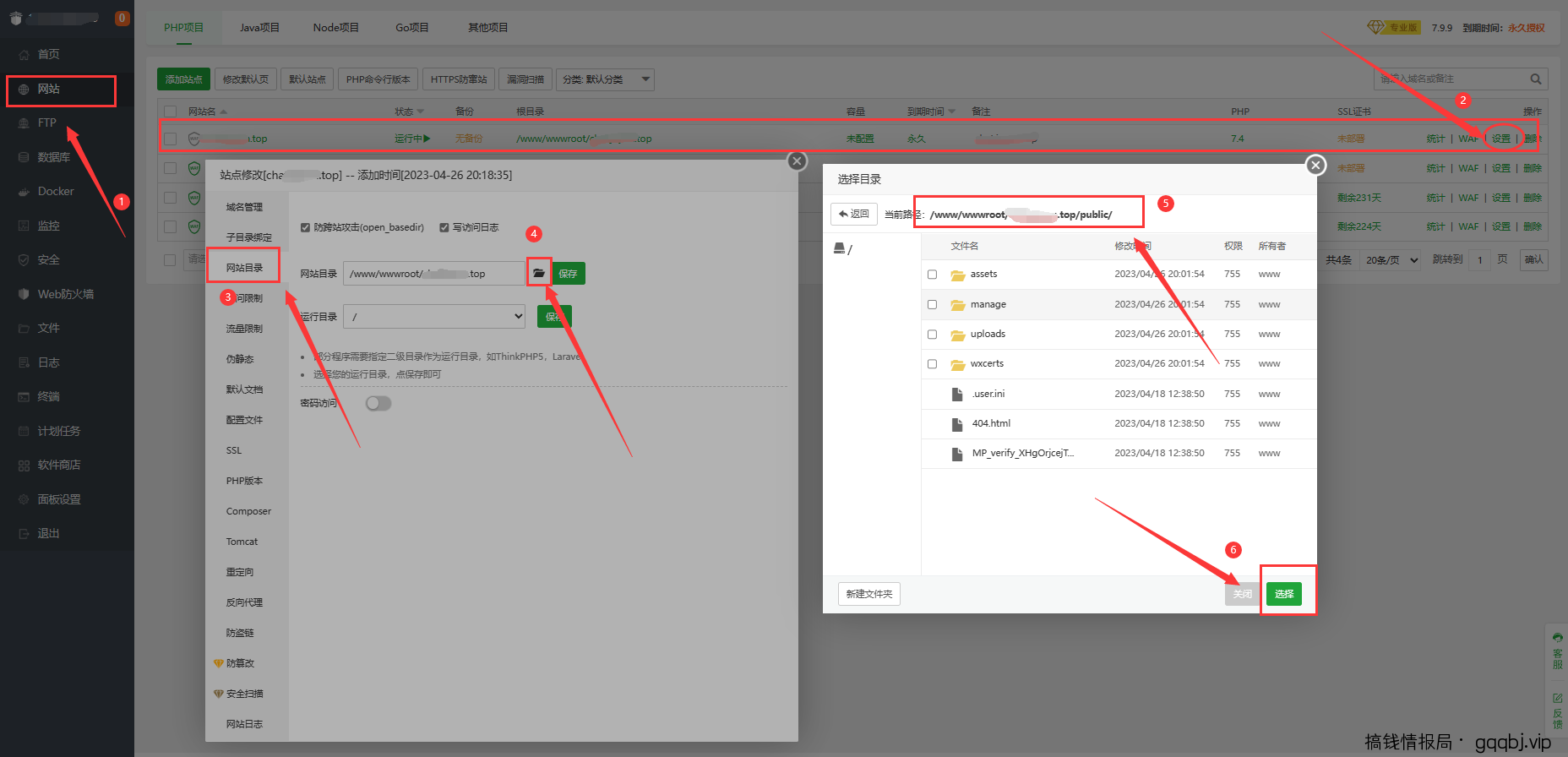The width and height of the screenshot is (1568, 757).
Task: Click the 新建文件夹 button
Action: 869,594
